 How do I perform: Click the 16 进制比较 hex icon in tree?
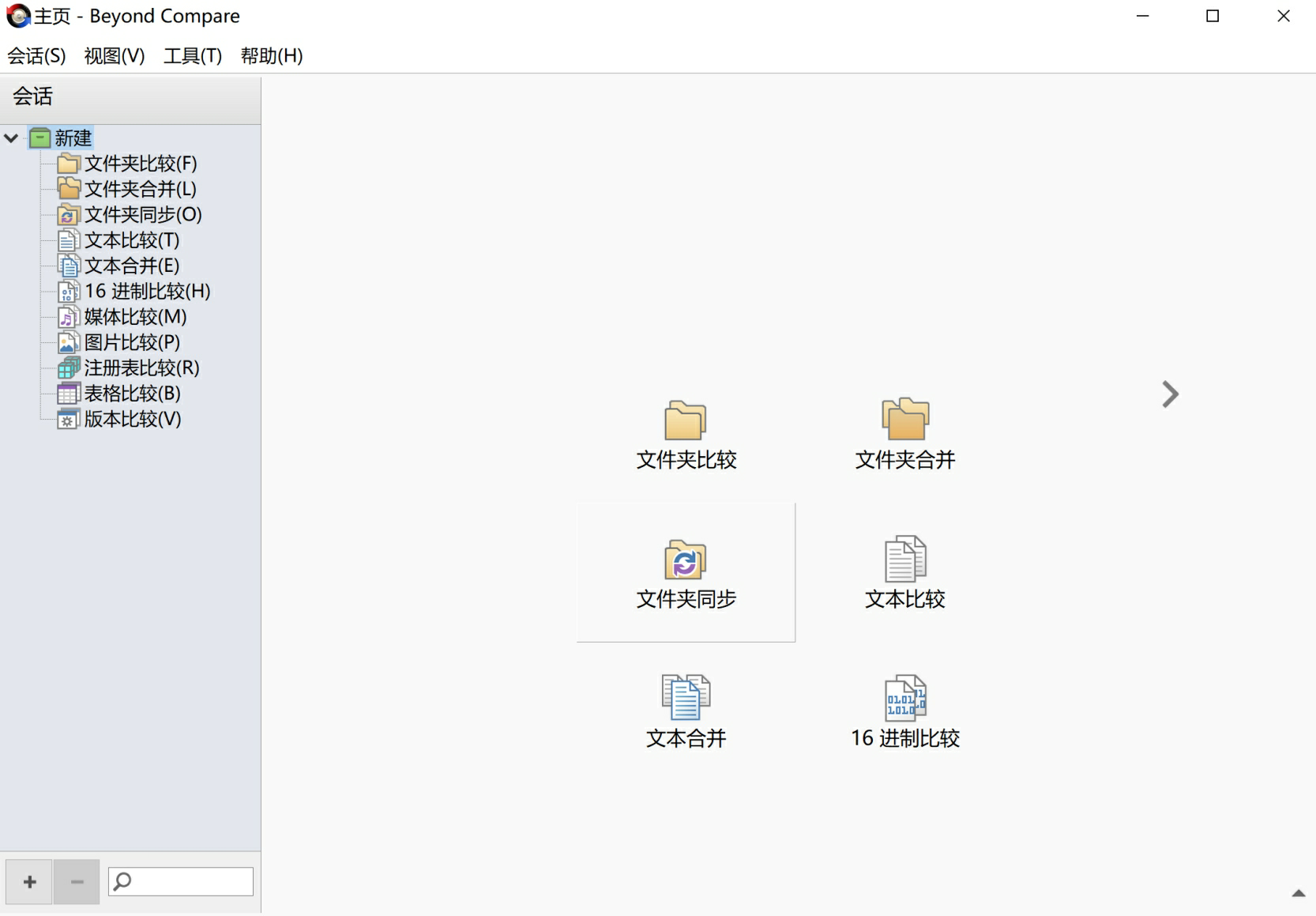69,291
